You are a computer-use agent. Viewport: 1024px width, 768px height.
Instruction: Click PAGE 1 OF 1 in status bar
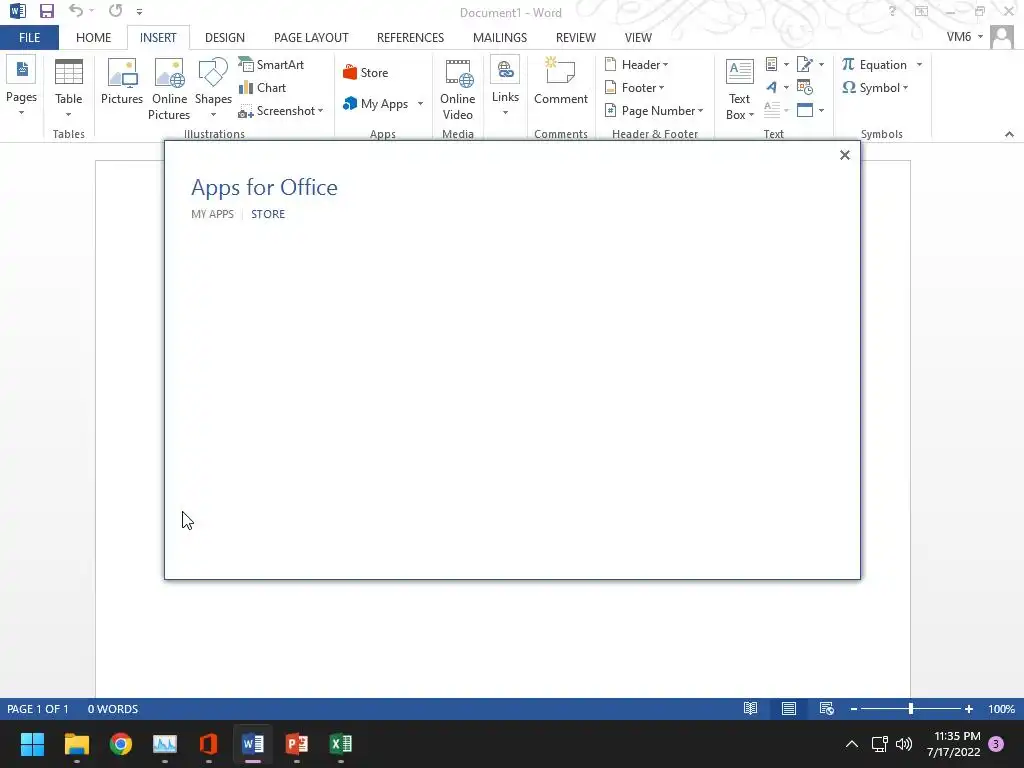point(38,709)
